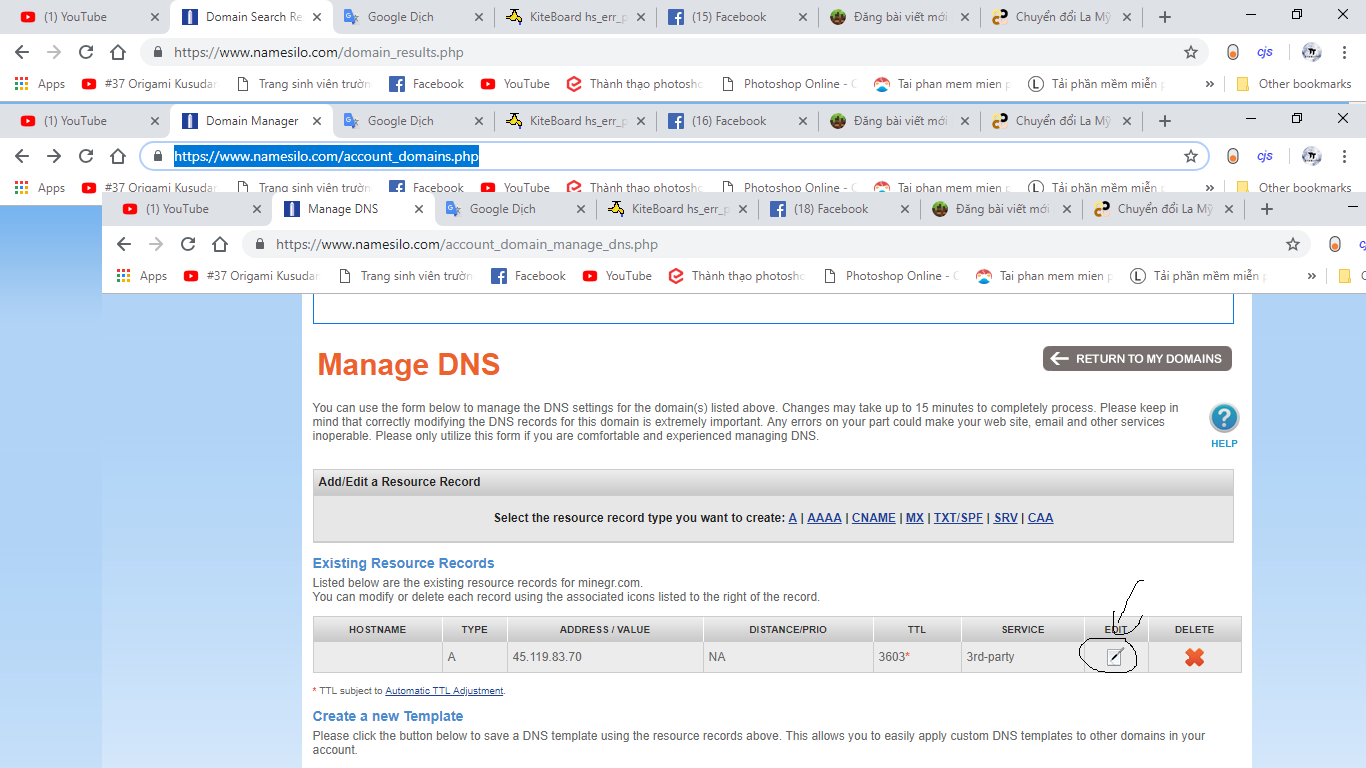This screenshot has width=1366, height=768.
Task: Create a CNAME resource record
Action: 874,518
